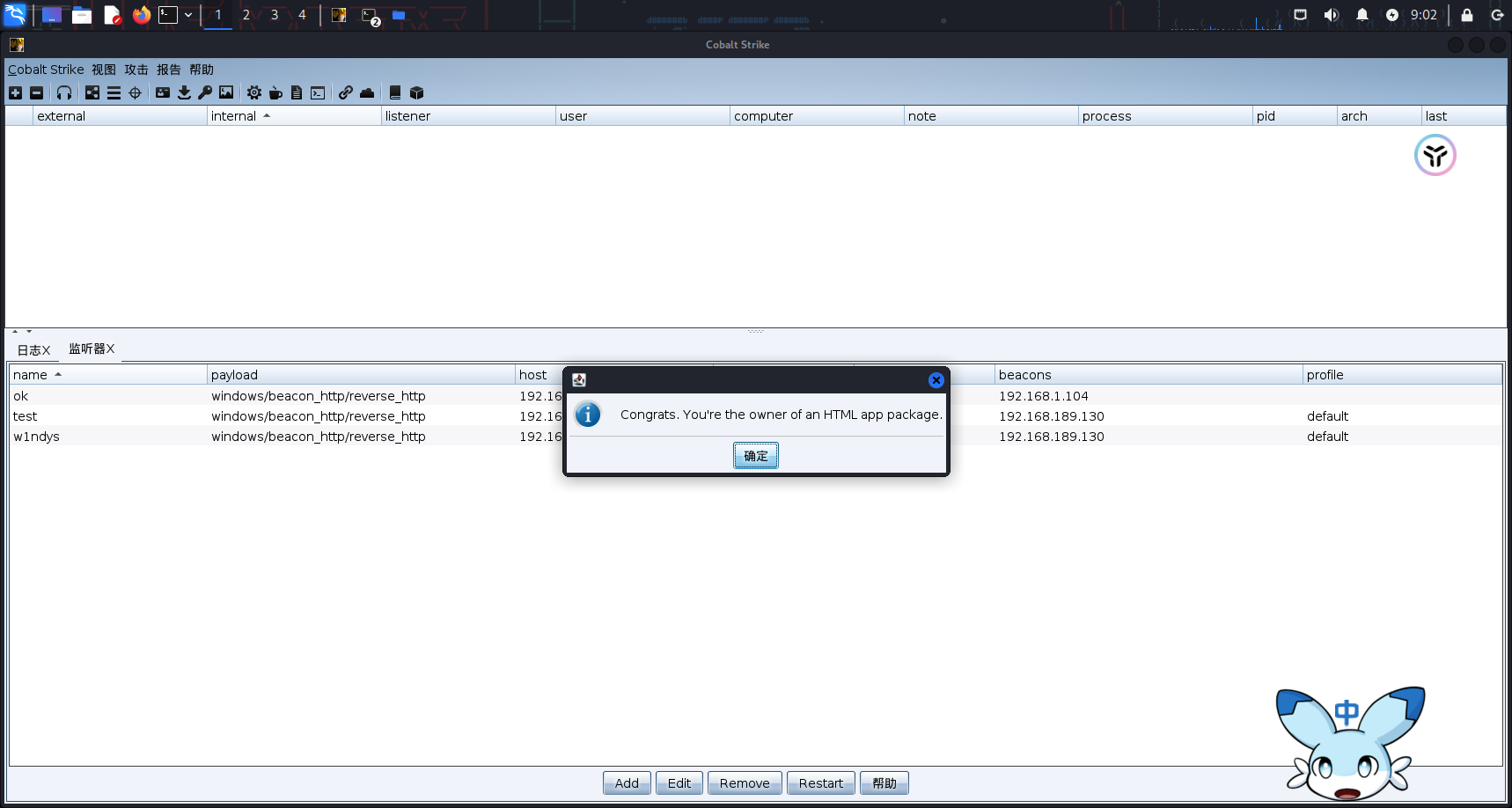This screenshot has width=1512, height=808.
Task: Click the Remove button below listener table
Action: [x=744, y=783]
